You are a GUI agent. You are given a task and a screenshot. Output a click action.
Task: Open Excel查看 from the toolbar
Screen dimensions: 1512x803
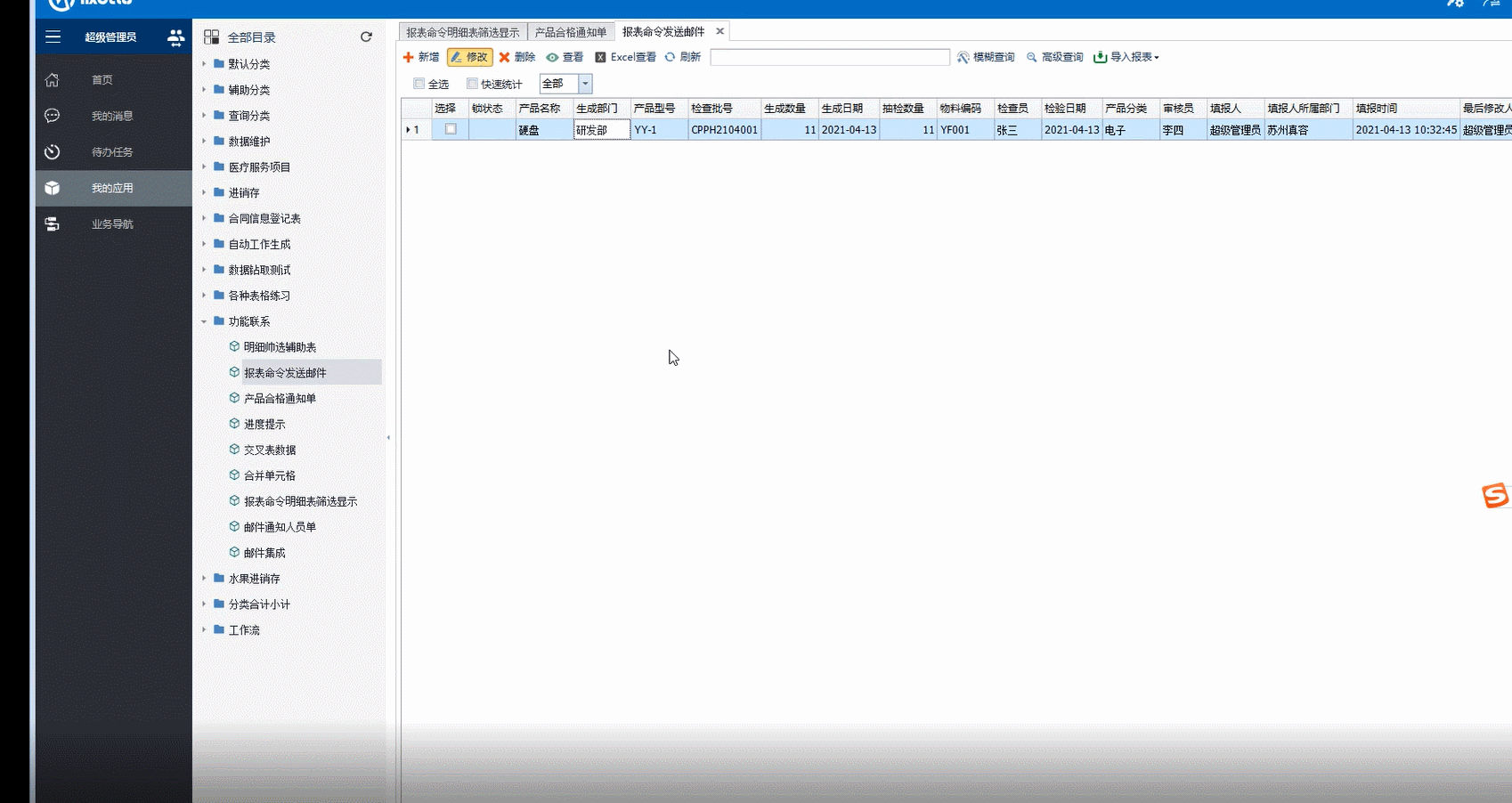pyautogui.click(x=625, y=57)
